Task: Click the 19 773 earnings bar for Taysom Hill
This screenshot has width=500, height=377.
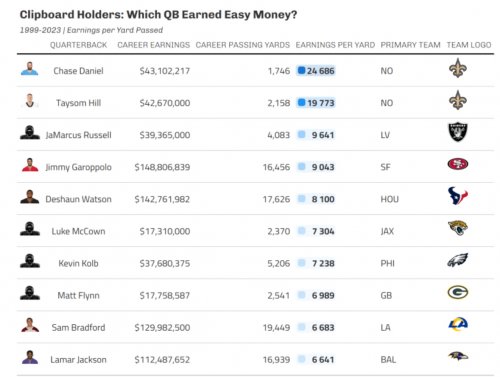Action: pos(316,103)
